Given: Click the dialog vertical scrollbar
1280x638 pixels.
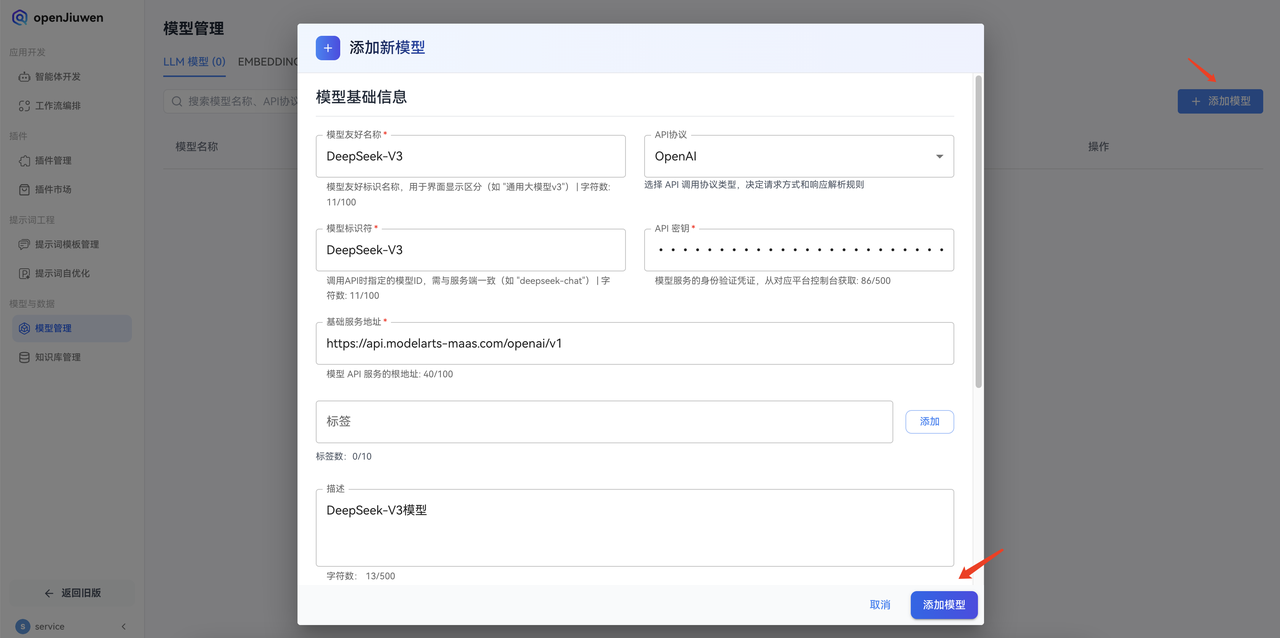Looking at the screenshot, I should (x=979, y=230).
